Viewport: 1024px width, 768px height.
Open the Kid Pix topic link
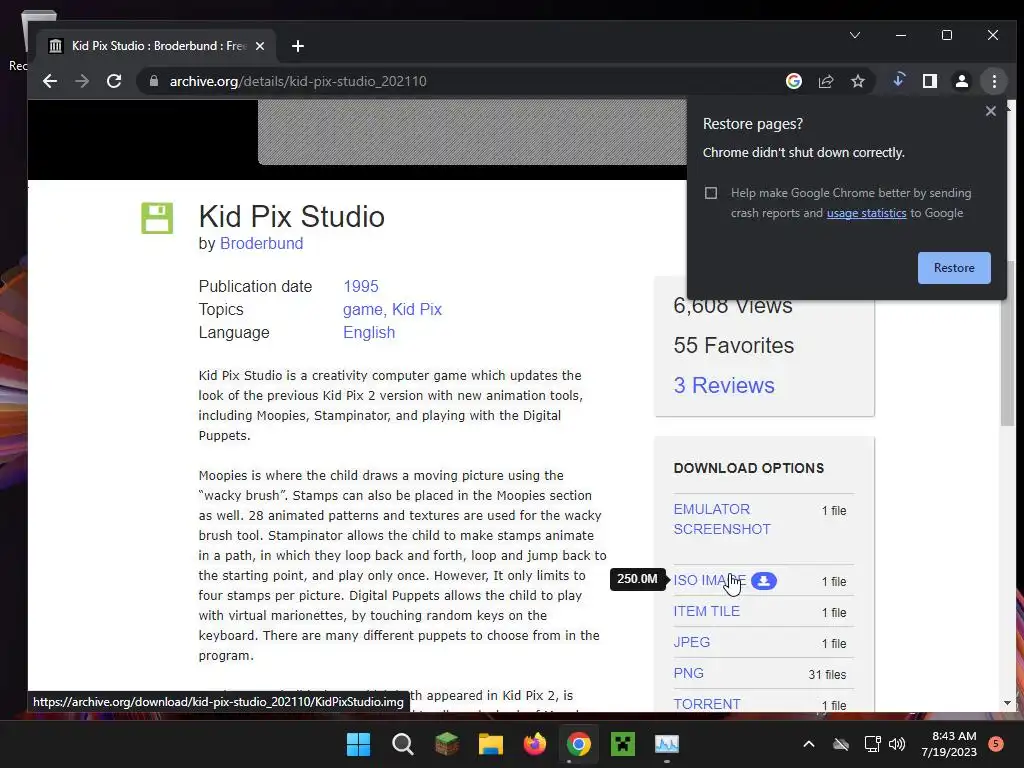tap(417, 310)
